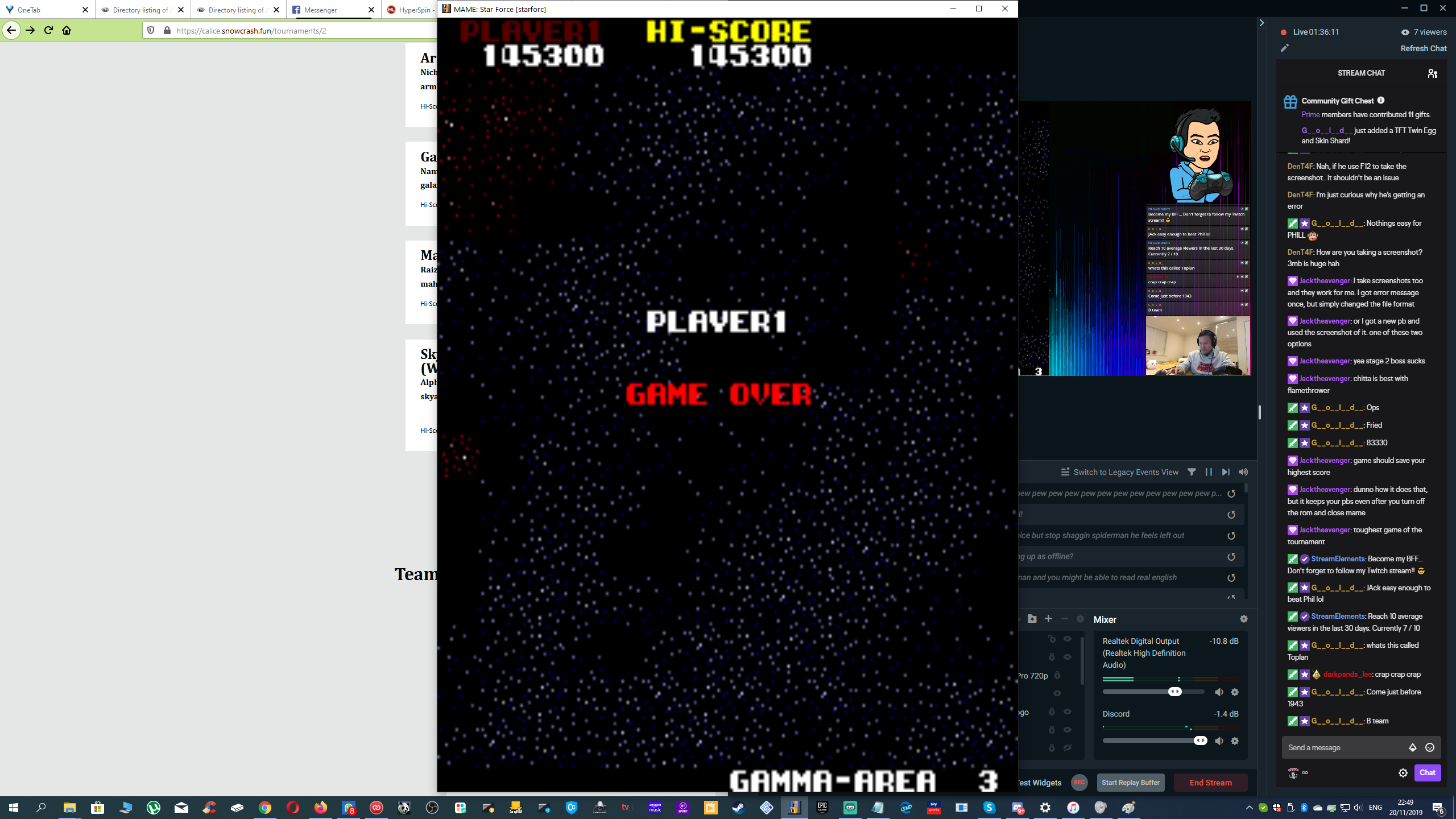
Task: Open the Windows Start menu
Action: 14,808
